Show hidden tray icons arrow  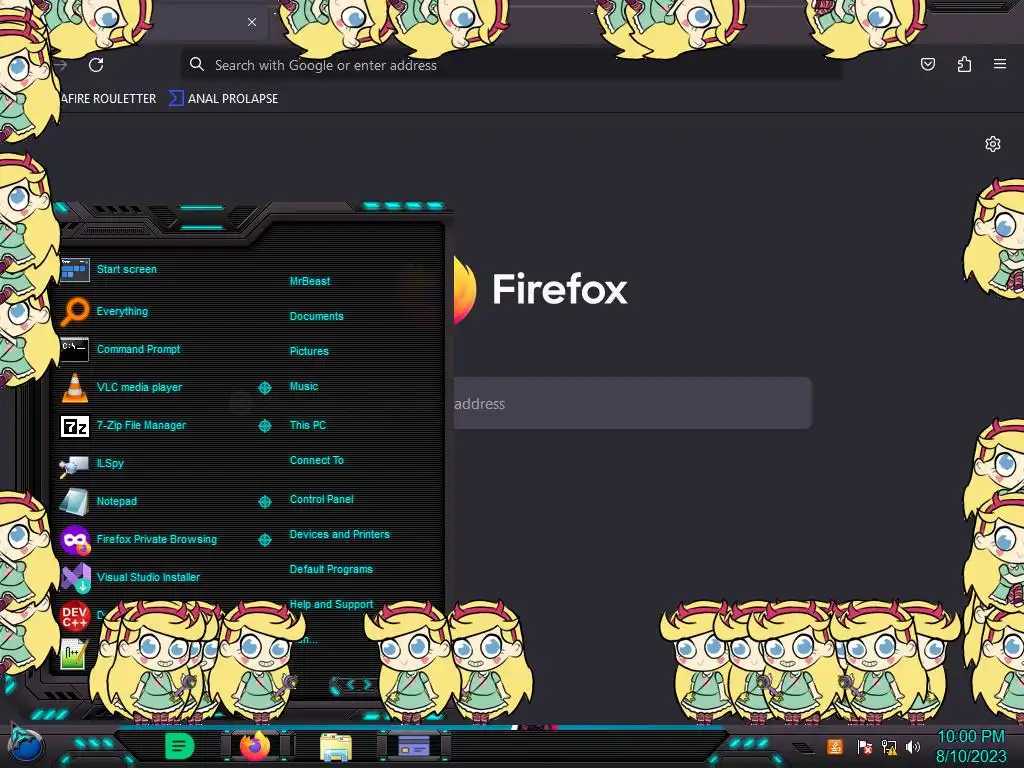tap(803, 747)
